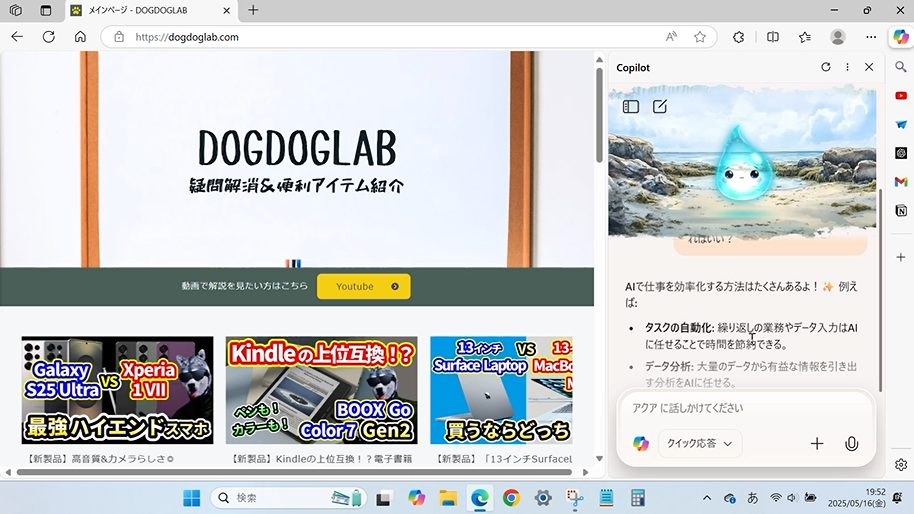Click the horizontal scrollbar under the page
Viewport: 914px width, 514px height.
290,472
